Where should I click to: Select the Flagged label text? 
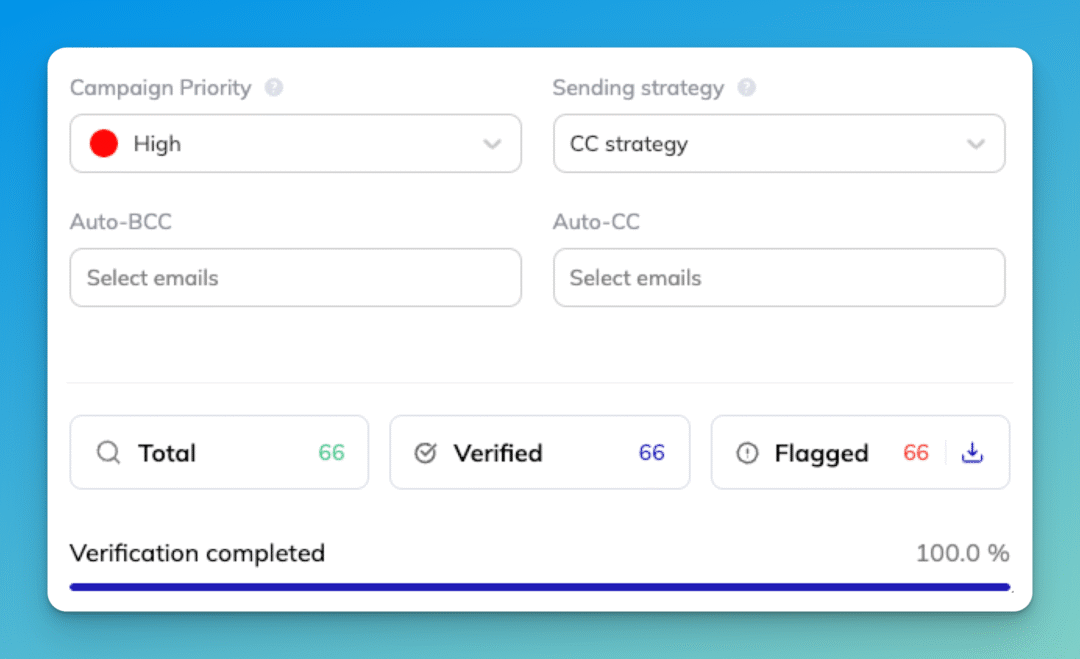coord(821,453)
